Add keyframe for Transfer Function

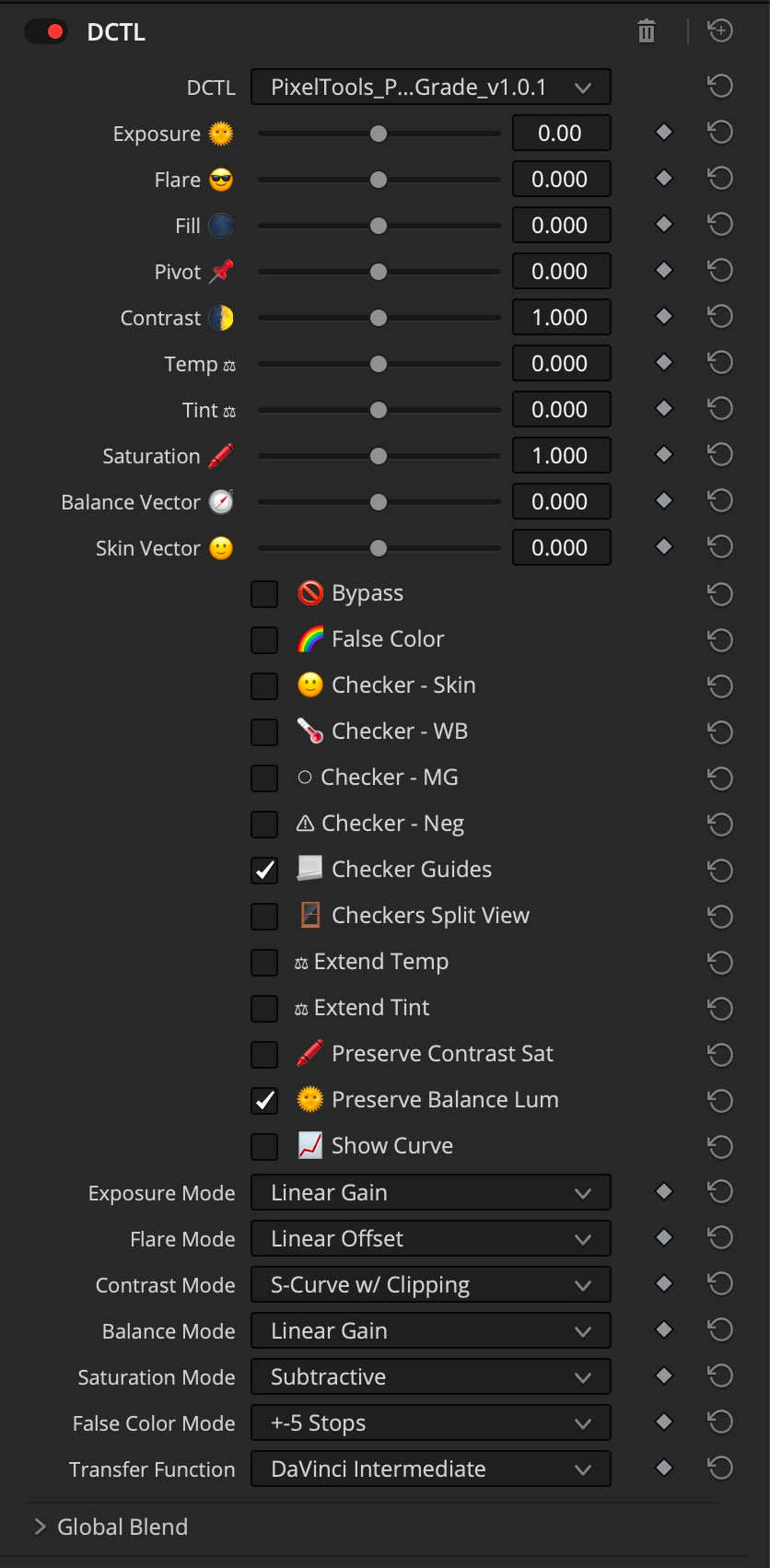pos(663,1469)
